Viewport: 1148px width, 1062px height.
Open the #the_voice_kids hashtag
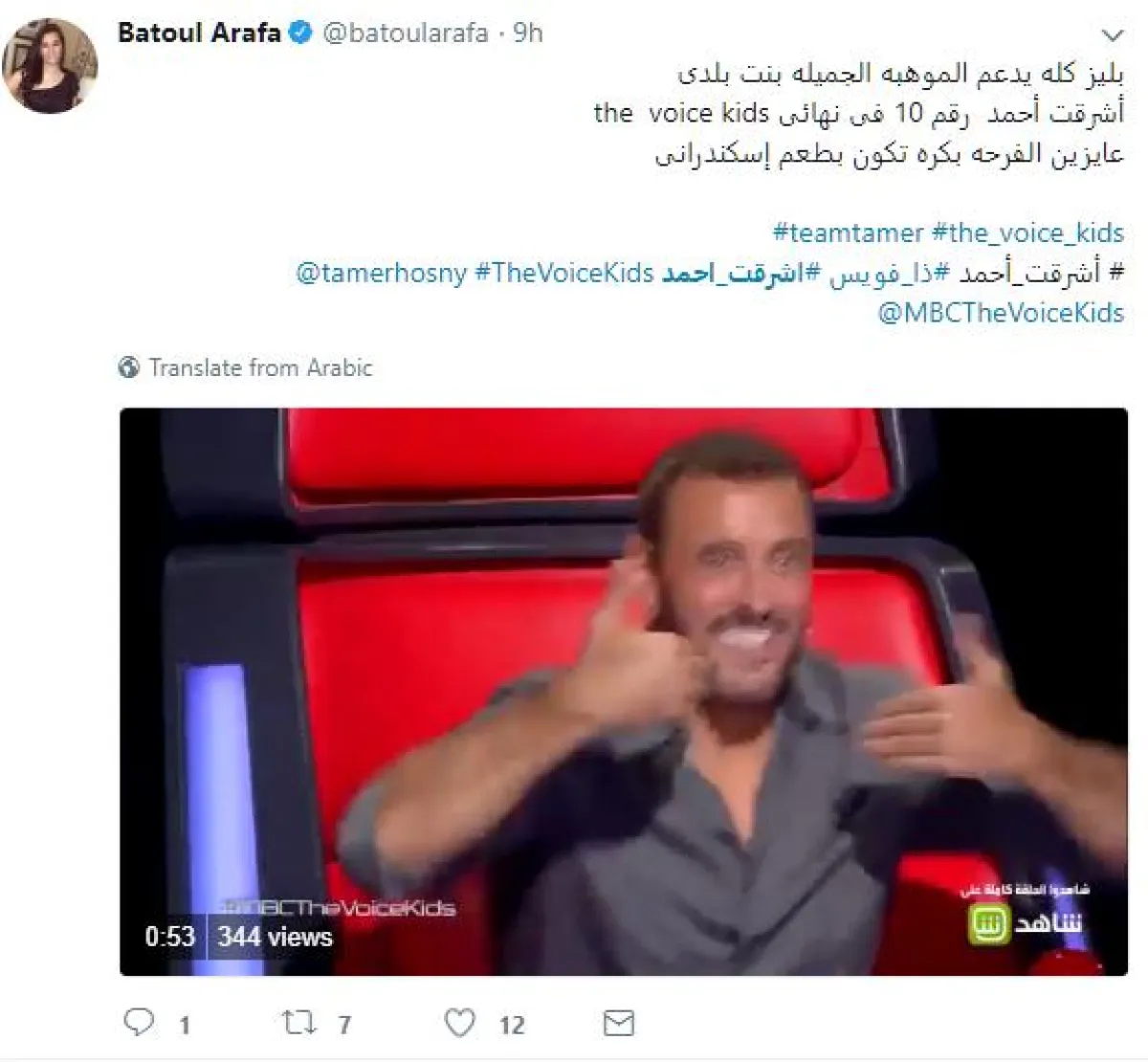[1028, 232]
